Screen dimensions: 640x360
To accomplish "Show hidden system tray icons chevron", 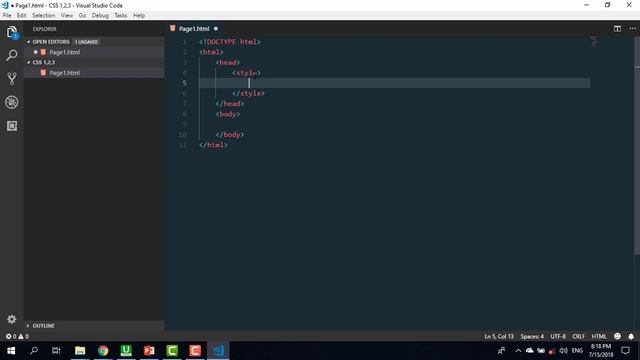I will pos(518,351).
